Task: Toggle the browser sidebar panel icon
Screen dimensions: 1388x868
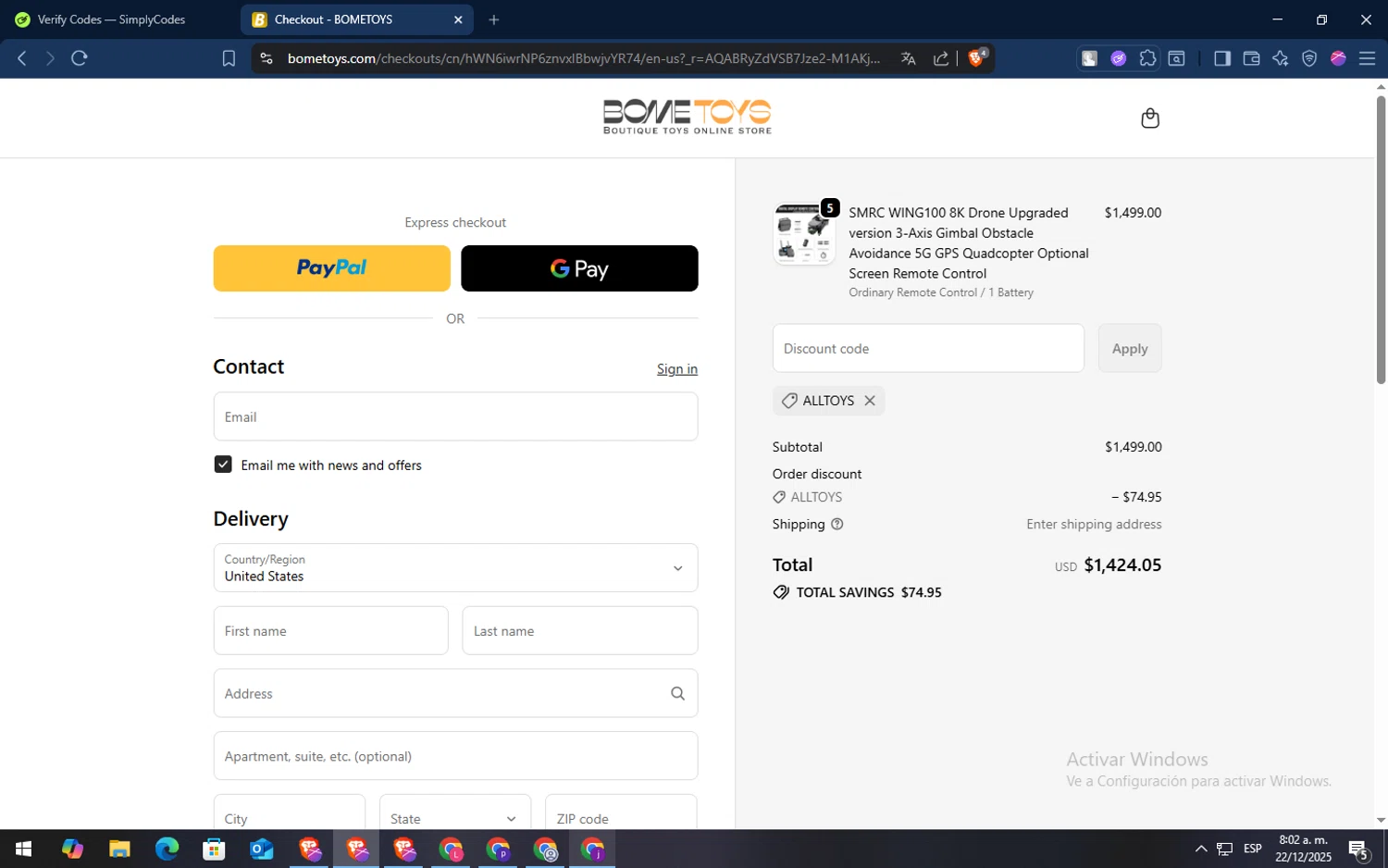Action: [x=1222, y=58]
